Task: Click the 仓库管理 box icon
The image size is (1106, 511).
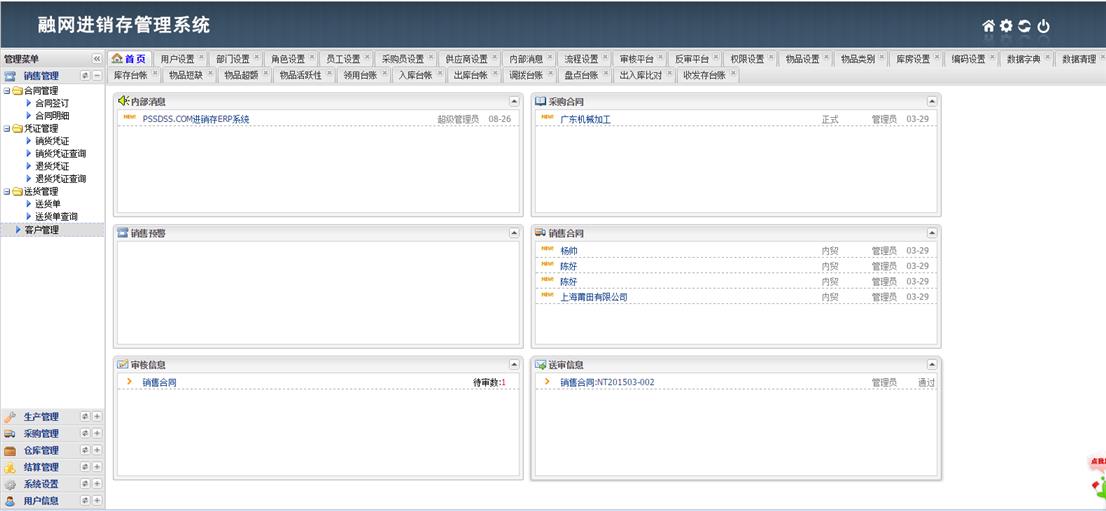Action: 10,451
